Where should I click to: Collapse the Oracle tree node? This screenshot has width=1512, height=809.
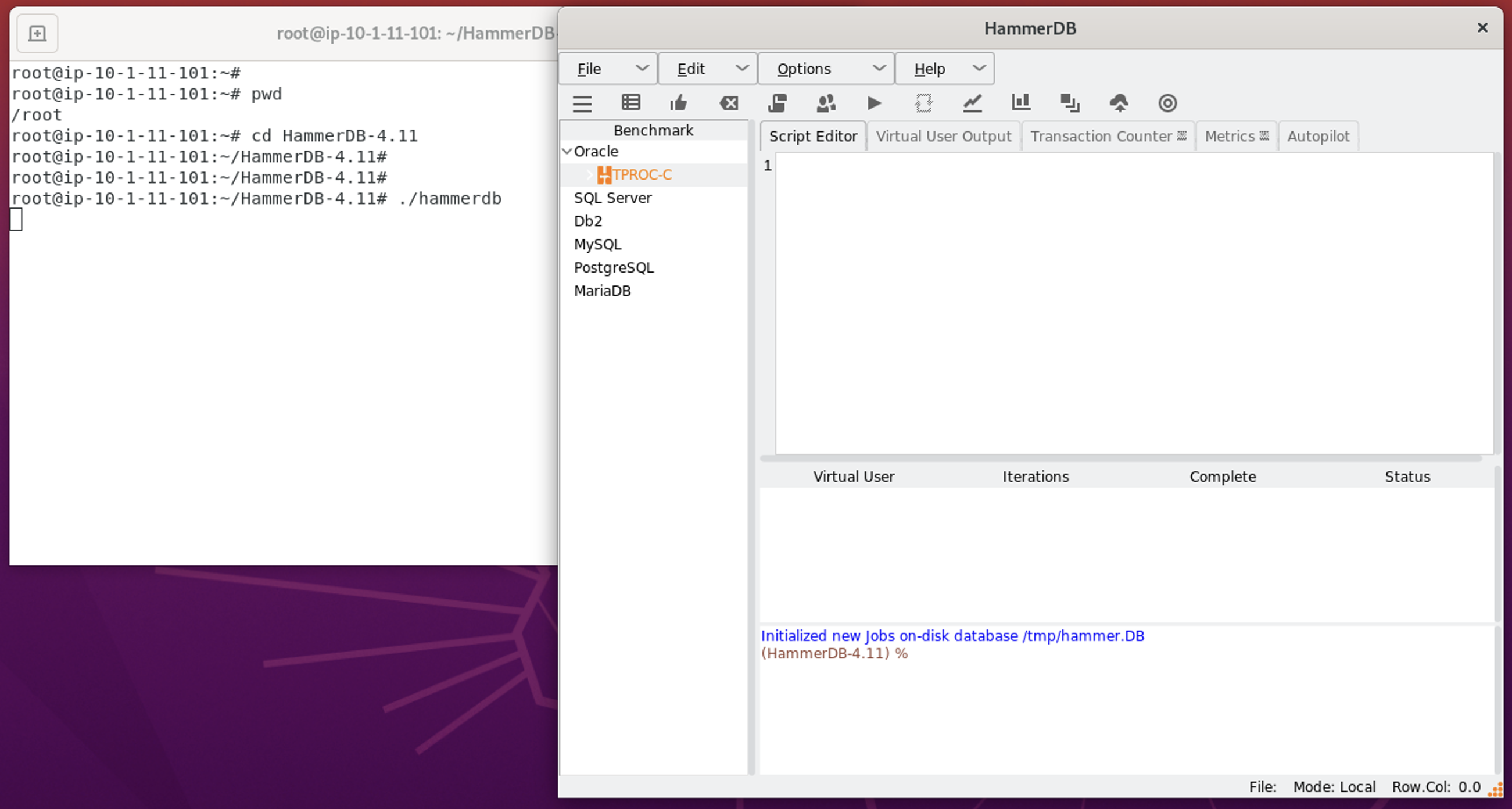567,152
